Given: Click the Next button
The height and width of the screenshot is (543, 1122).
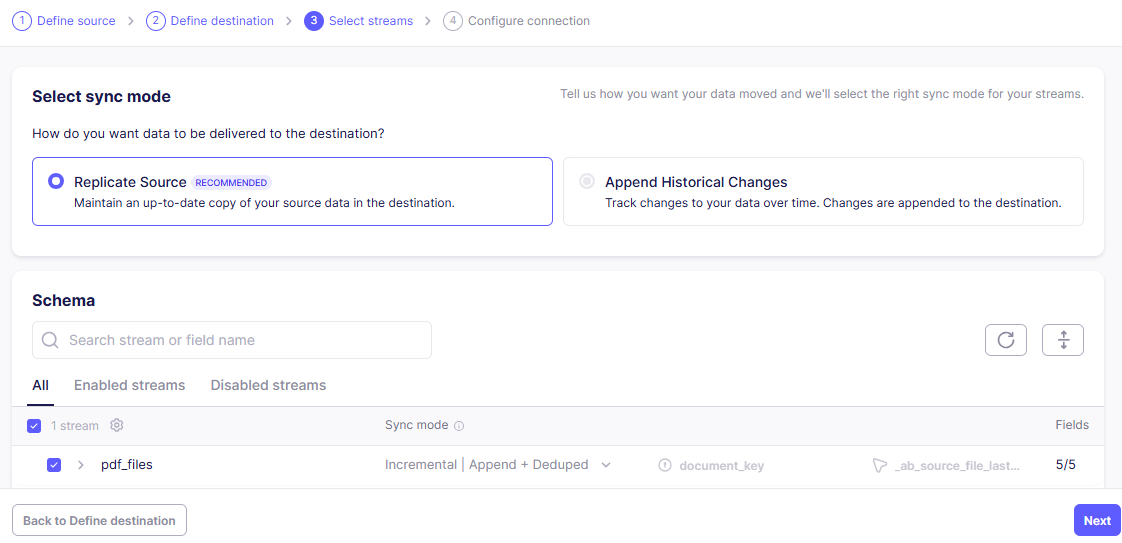Looking at the screenshot, I should pos(1097,520).
